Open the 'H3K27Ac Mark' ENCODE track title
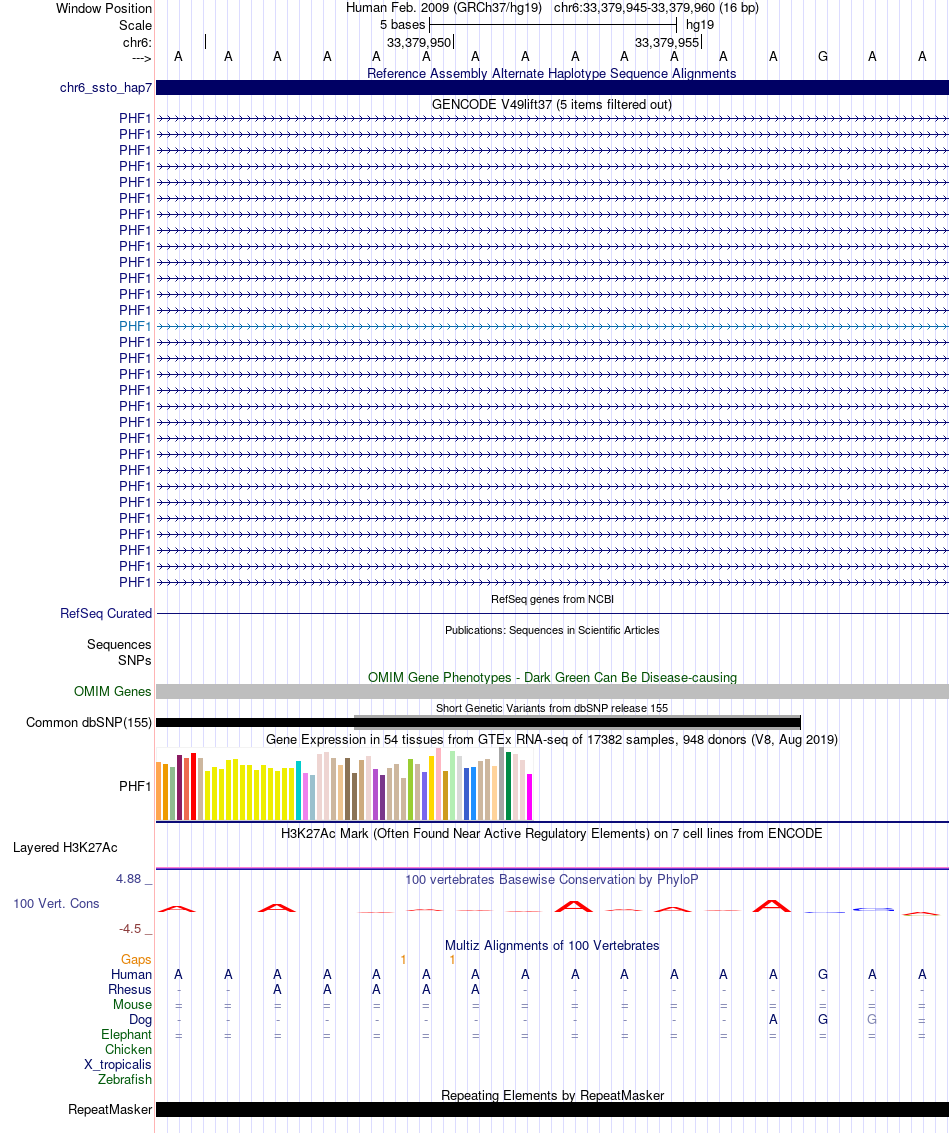 tap(552, 834)
